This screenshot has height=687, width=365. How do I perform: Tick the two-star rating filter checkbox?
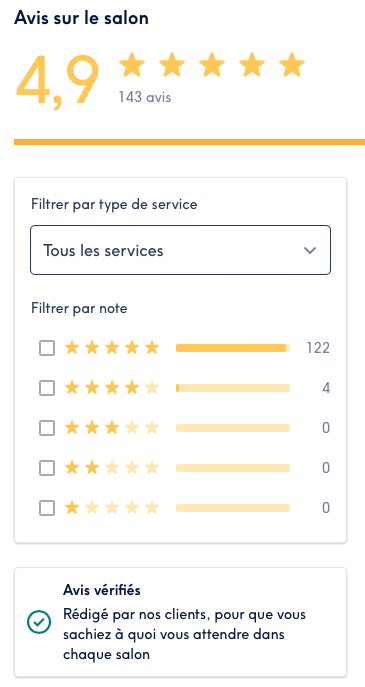pyautogui.click(x=47, y=468)
